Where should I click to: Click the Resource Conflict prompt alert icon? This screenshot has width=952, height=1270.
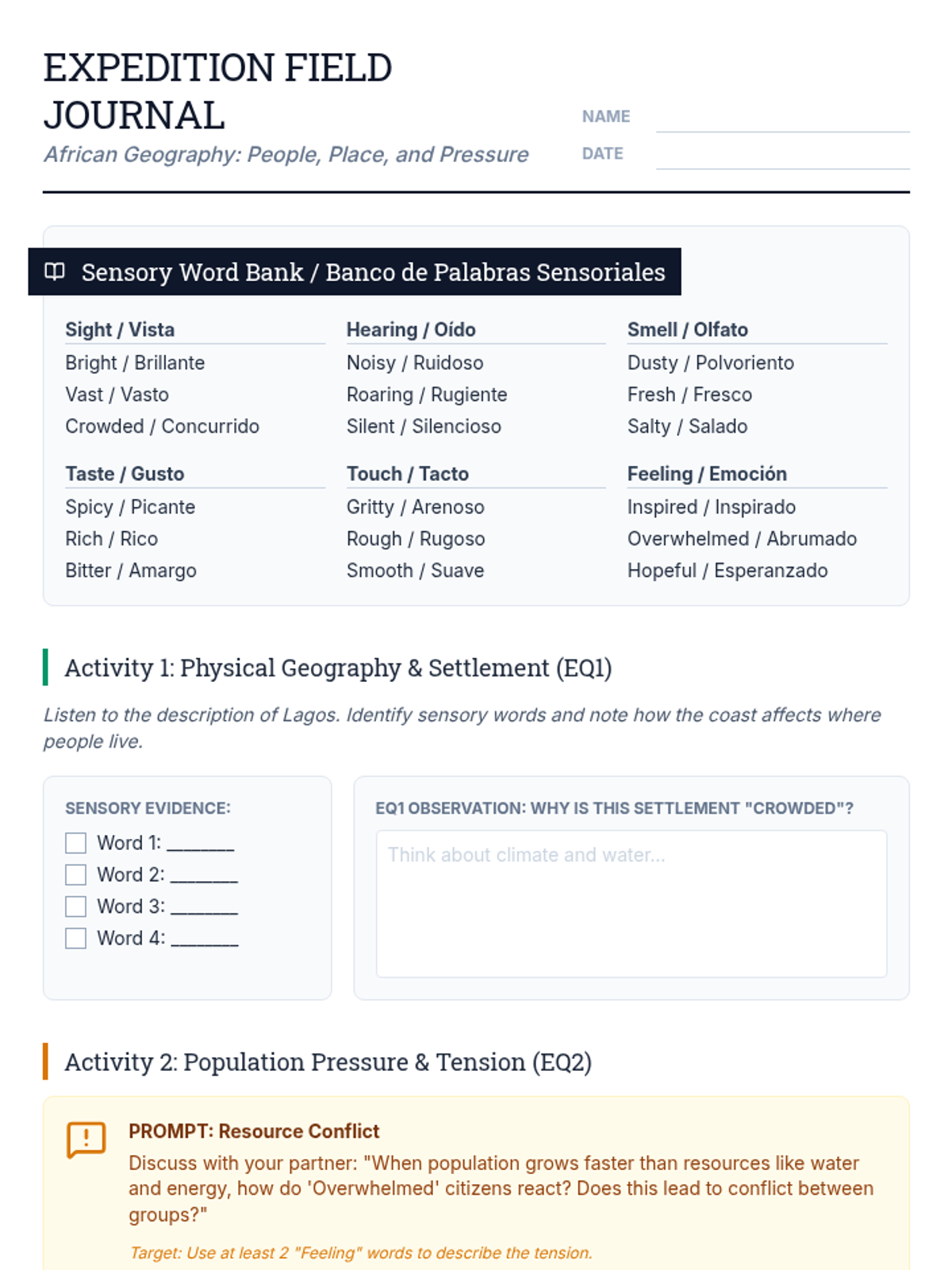click(86, 1140)
